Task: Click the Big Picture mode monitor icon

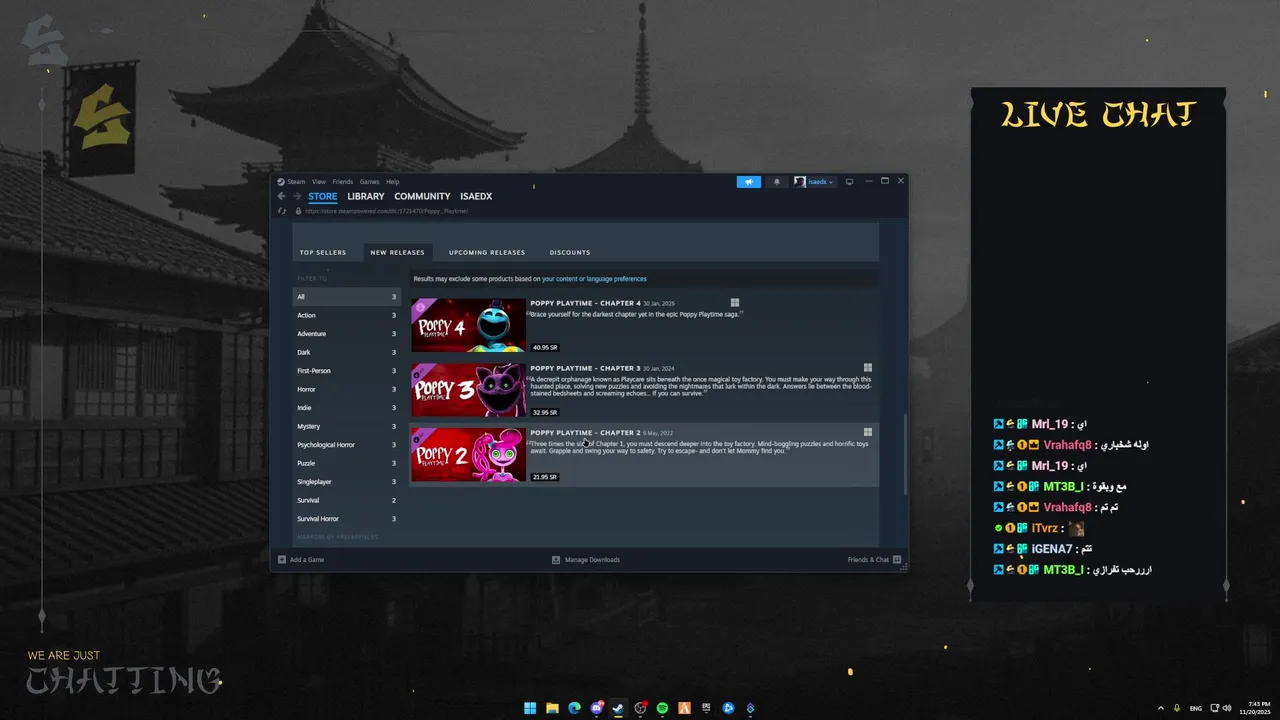Action: click(x=849, y=182)
